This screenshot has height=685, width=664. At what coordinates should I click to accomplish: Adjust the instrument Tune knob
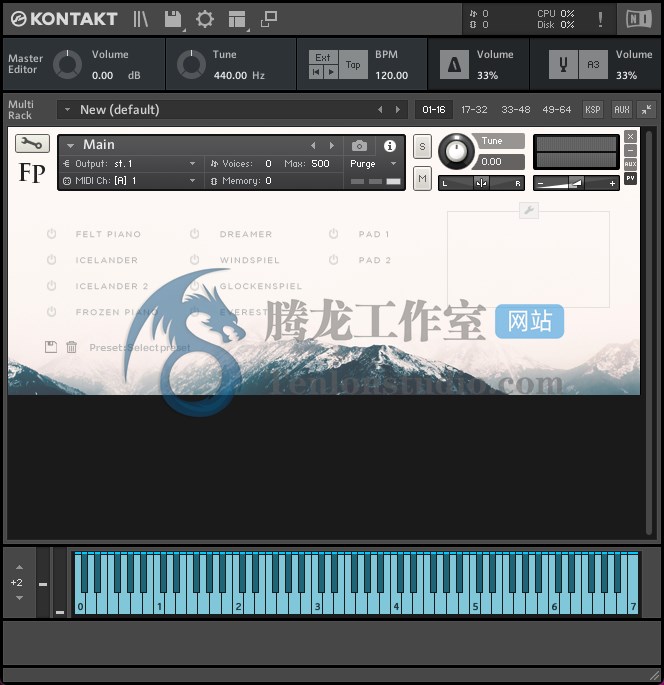click(456, 152)
